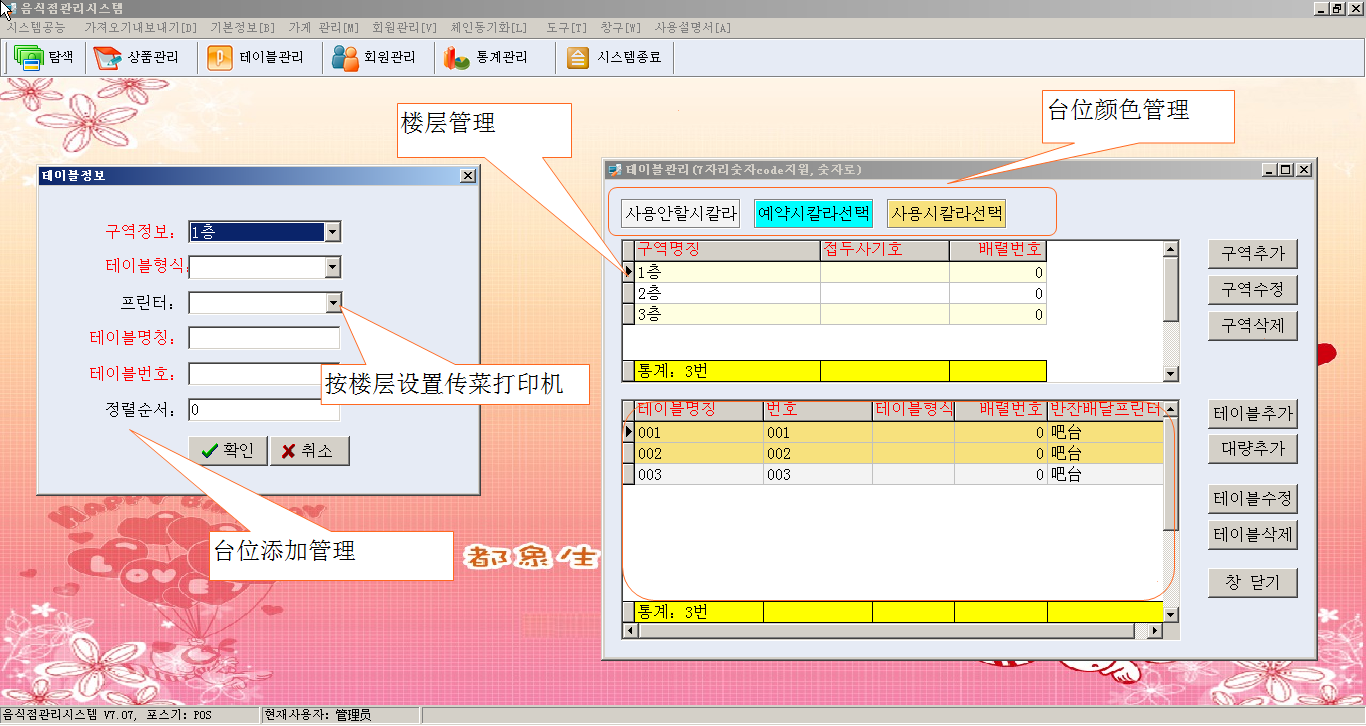The image size is (1366, 726).
Task: Open the 도구 tools menu
Action: pyautogui.click(x=567, y=27)
